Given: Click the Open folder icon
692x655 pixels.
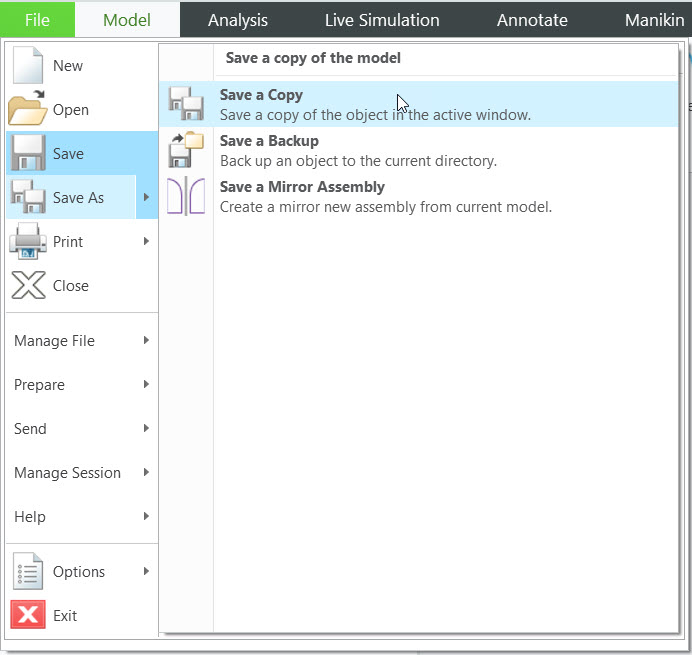Looking at the screenshot, I should (x=27, y=109).
